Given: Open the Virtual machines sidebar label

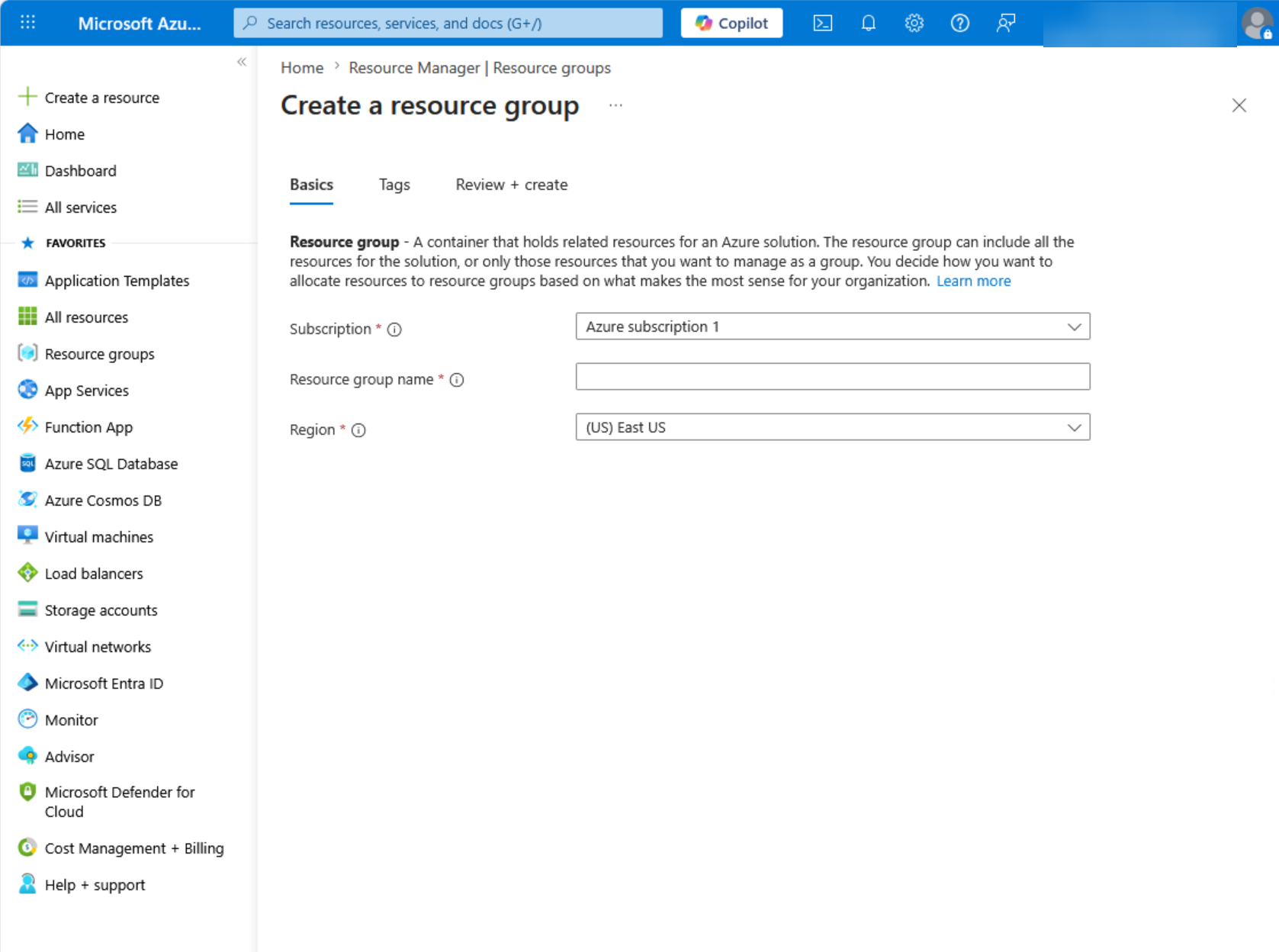Looking at the screenshot, I should (99, 537).
